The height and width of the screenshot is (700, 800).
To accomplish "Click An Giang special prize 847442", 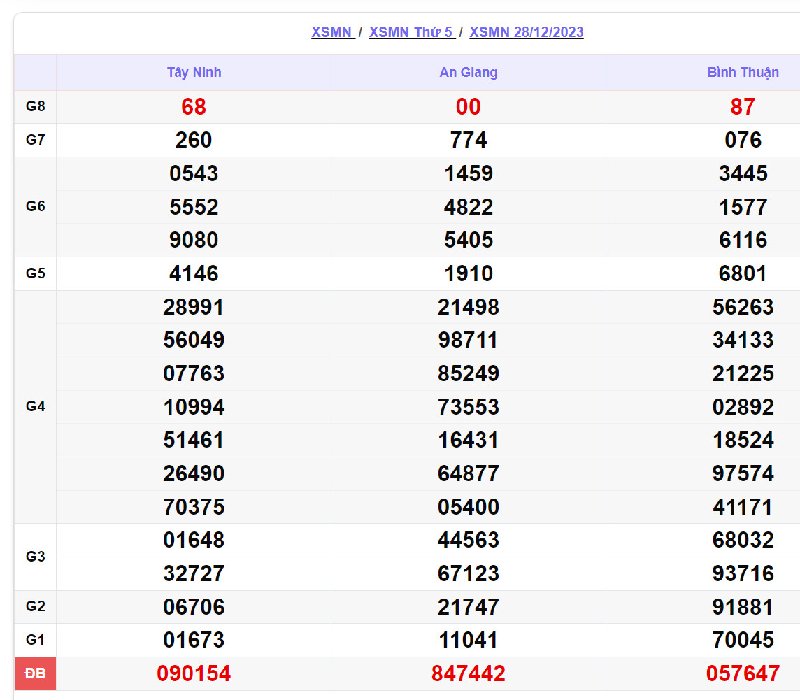I will 468,674.
